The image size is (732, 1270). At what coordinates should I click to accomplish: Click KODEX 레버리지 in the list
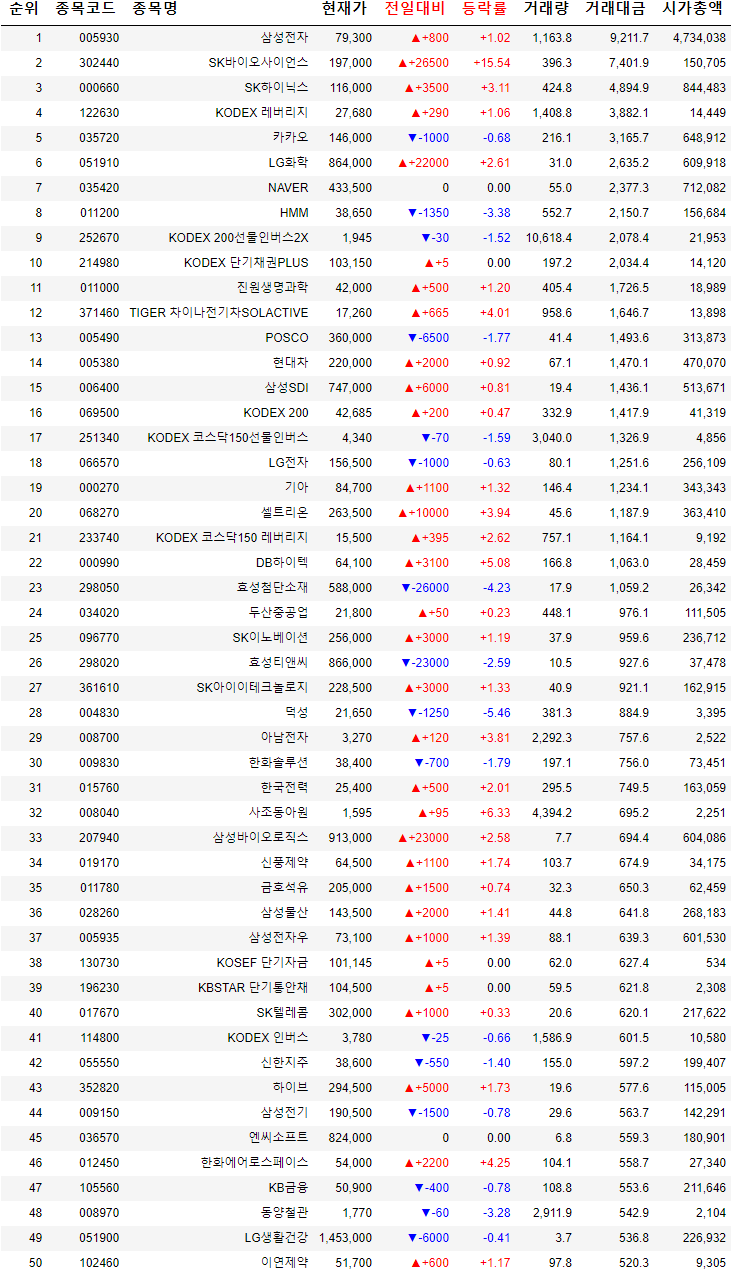click(x=263, y=113)
